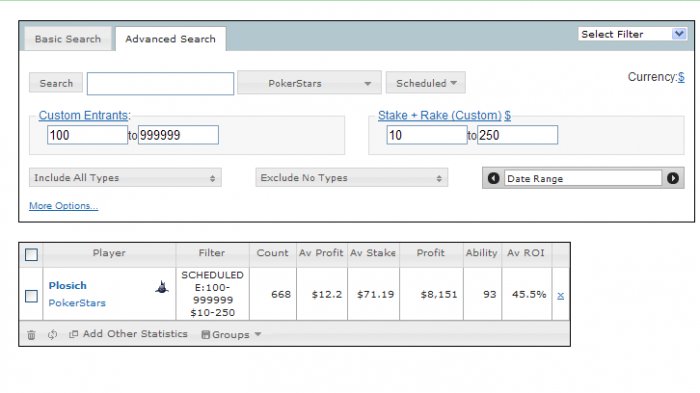Click the Custom Entrants link
The image size is (700, 393).
[x=83, y=115]
